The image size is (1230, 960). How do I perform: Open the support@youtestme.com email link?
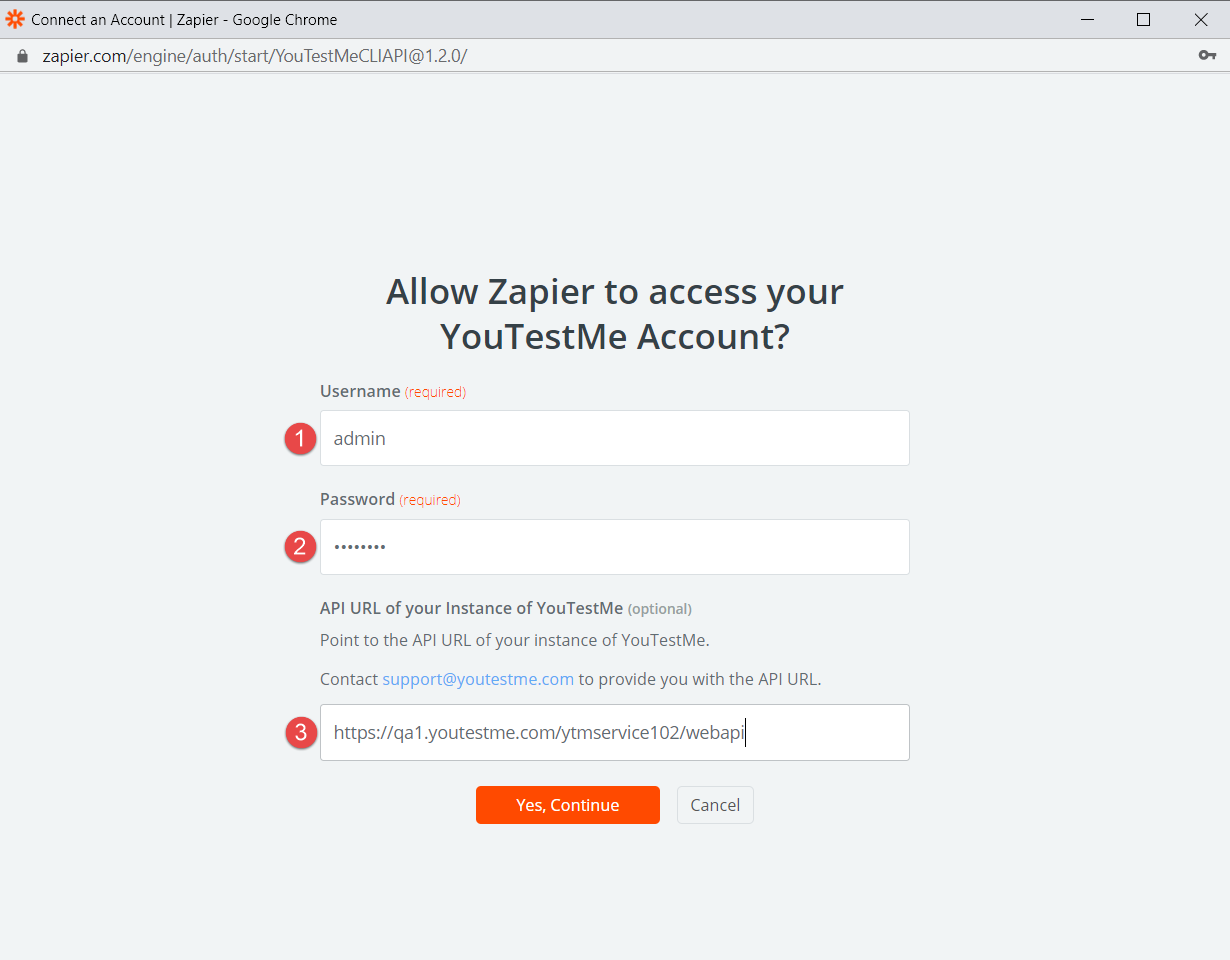[x=478, y=679]
